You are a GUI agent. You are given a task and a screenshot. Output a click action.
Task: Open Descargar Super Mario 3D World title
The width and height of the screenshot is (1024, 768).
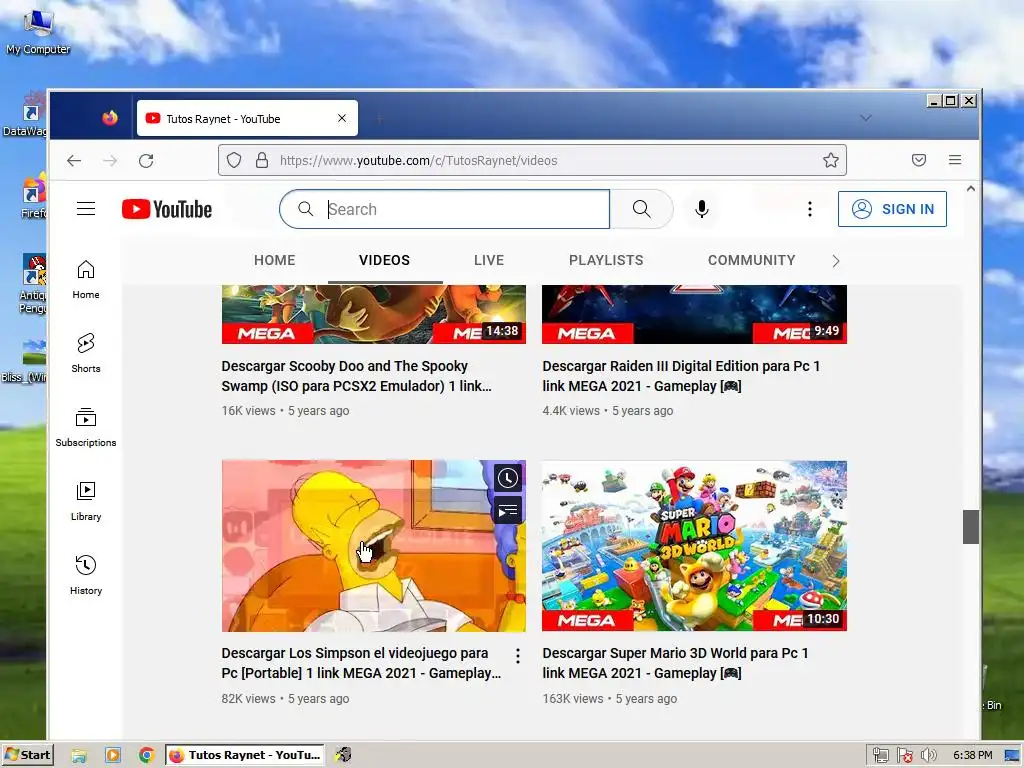click(x=675, y=663)
